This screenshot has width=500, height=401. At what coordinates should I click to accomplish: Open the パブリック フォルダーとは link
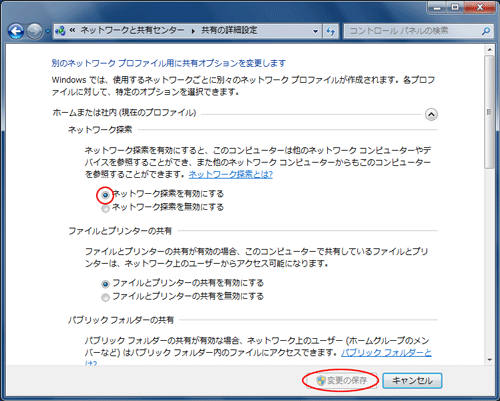click(386, 353)
